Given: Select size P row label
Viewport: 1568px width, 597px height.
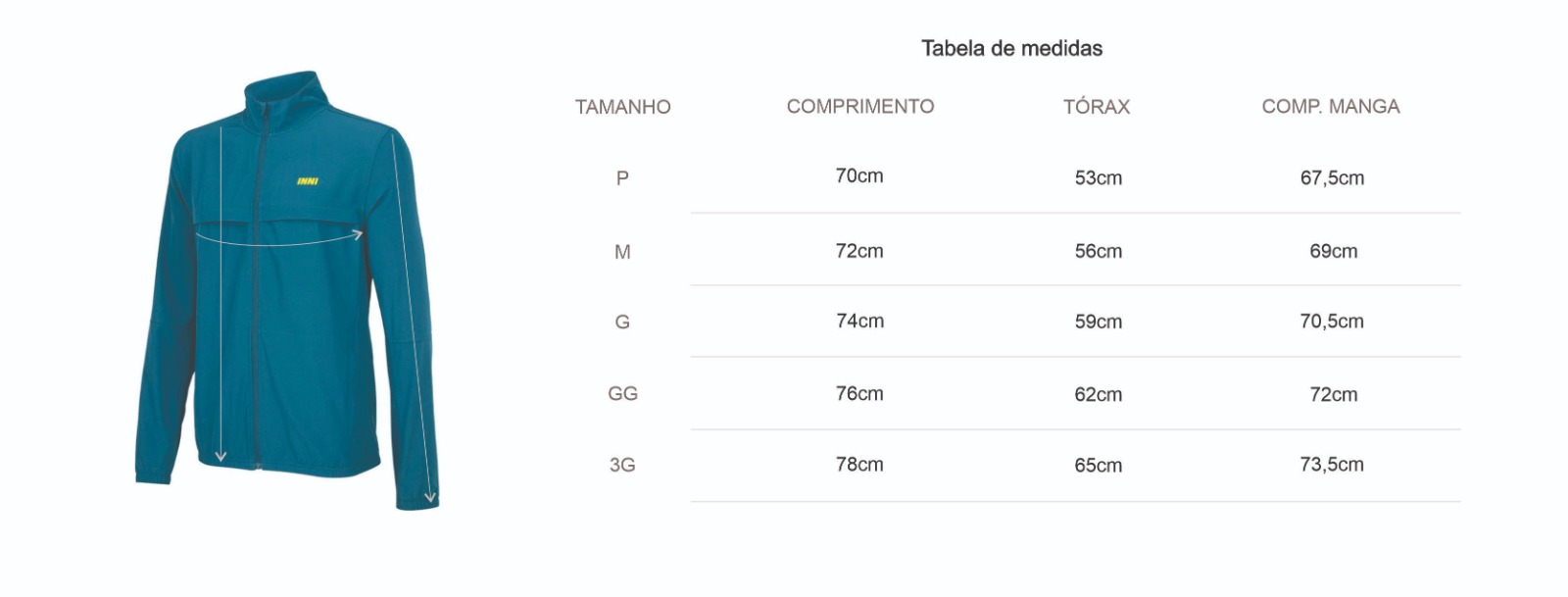Looking at the screenshot, I should pyautogui.click(x=622, y=178).
